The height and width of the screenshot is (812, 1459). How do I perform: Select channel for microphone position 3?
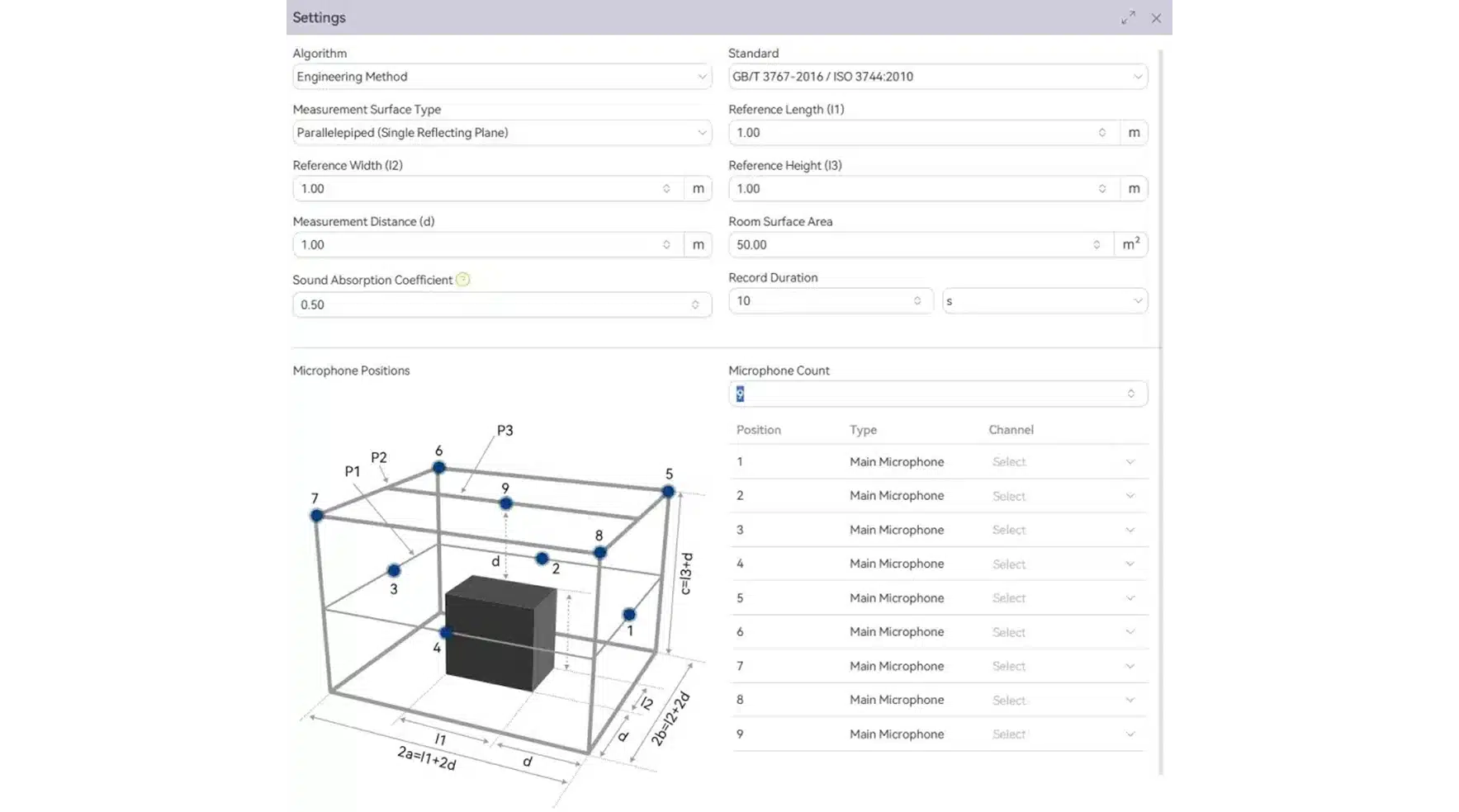click(1063, 530)
